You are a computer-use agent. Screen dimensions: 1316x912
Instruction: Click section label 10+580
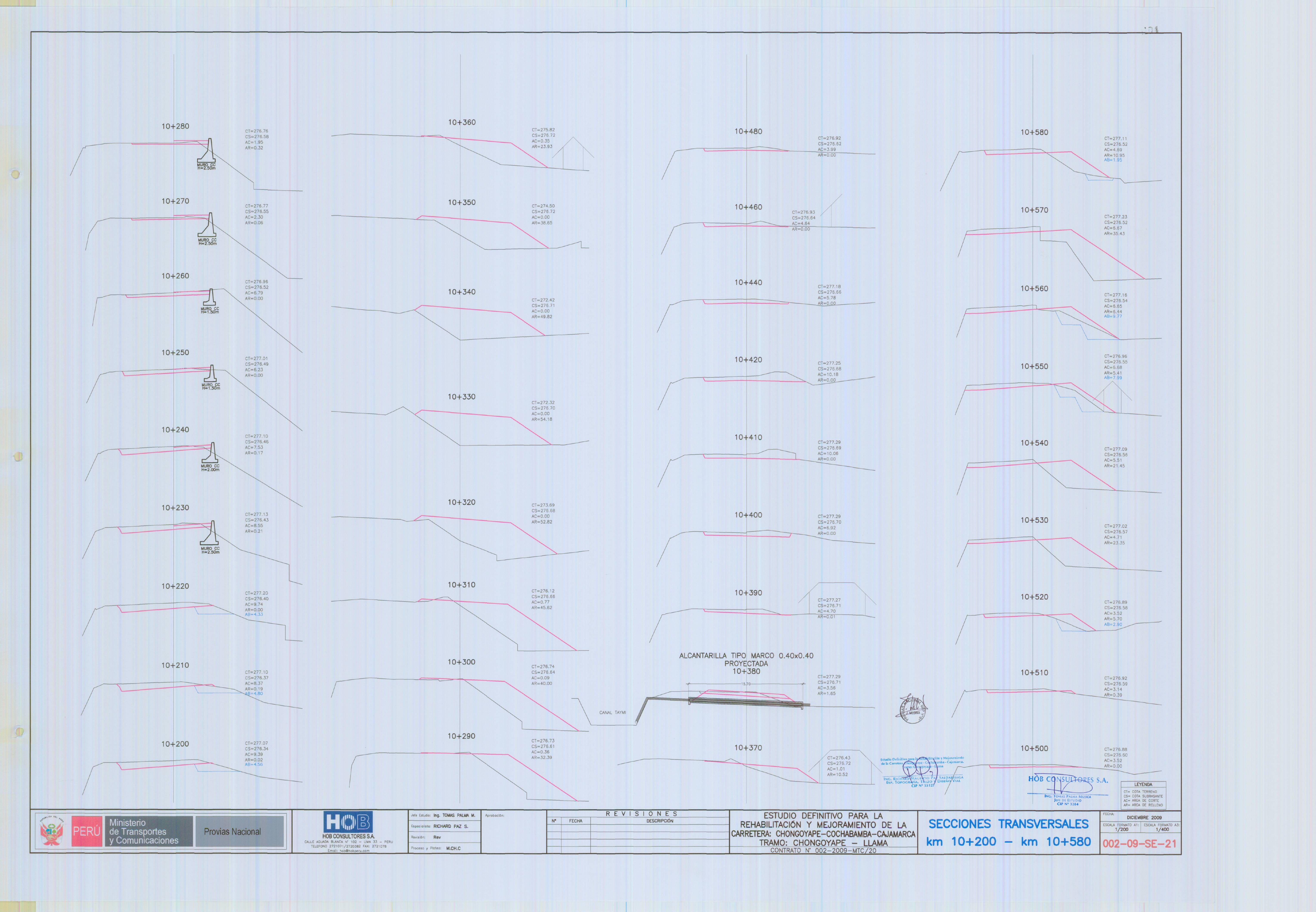coord(1034,132)
